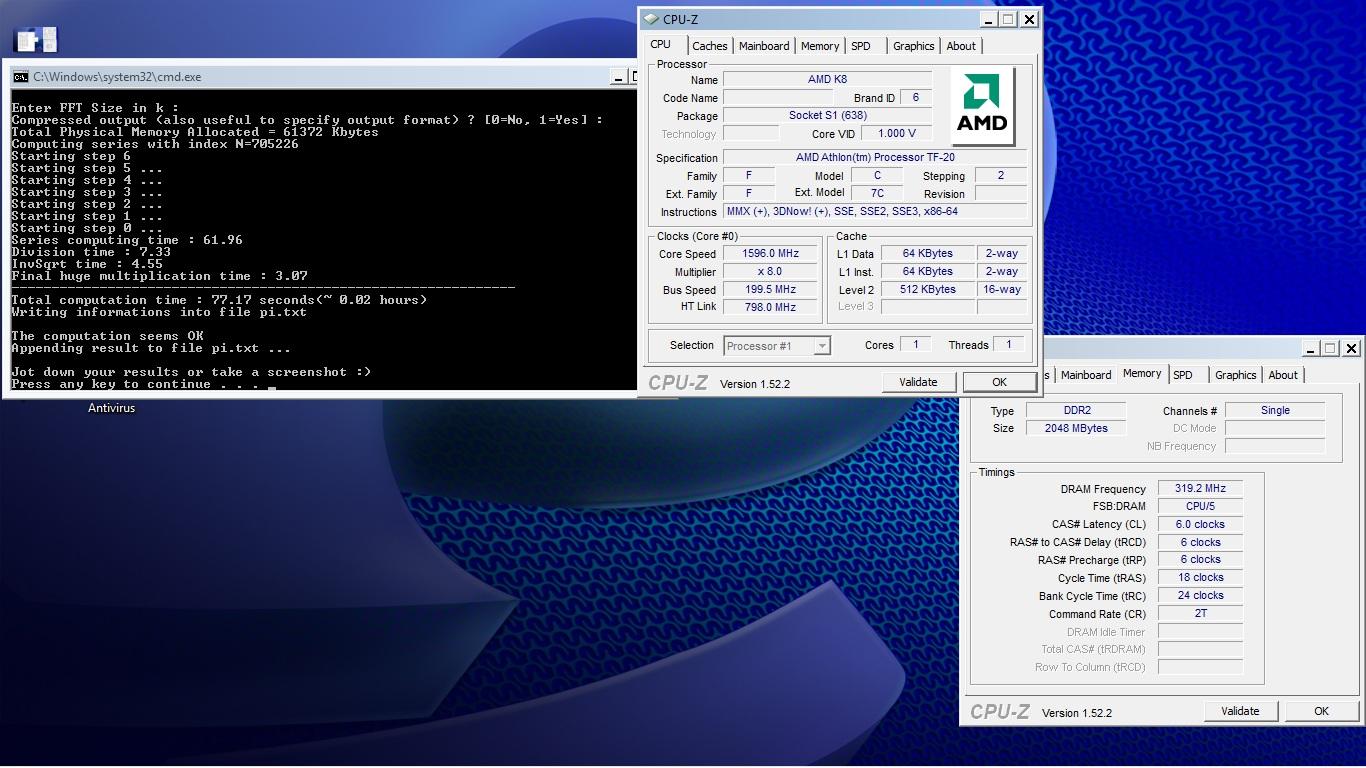This screenshot has height=768, width=1366.
Task: Click the CPU-Z title bar icon
Action: 651,19
